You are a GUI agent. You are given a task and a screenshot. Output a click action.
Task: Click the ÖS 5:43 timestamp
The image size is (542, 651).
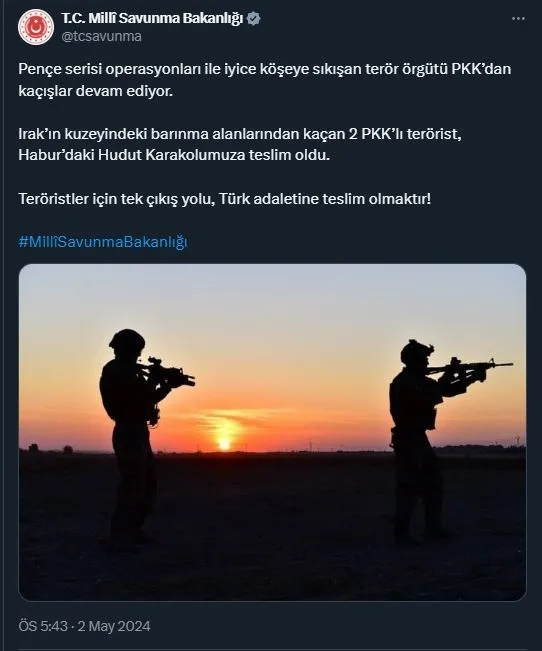[x=43, y=626]
